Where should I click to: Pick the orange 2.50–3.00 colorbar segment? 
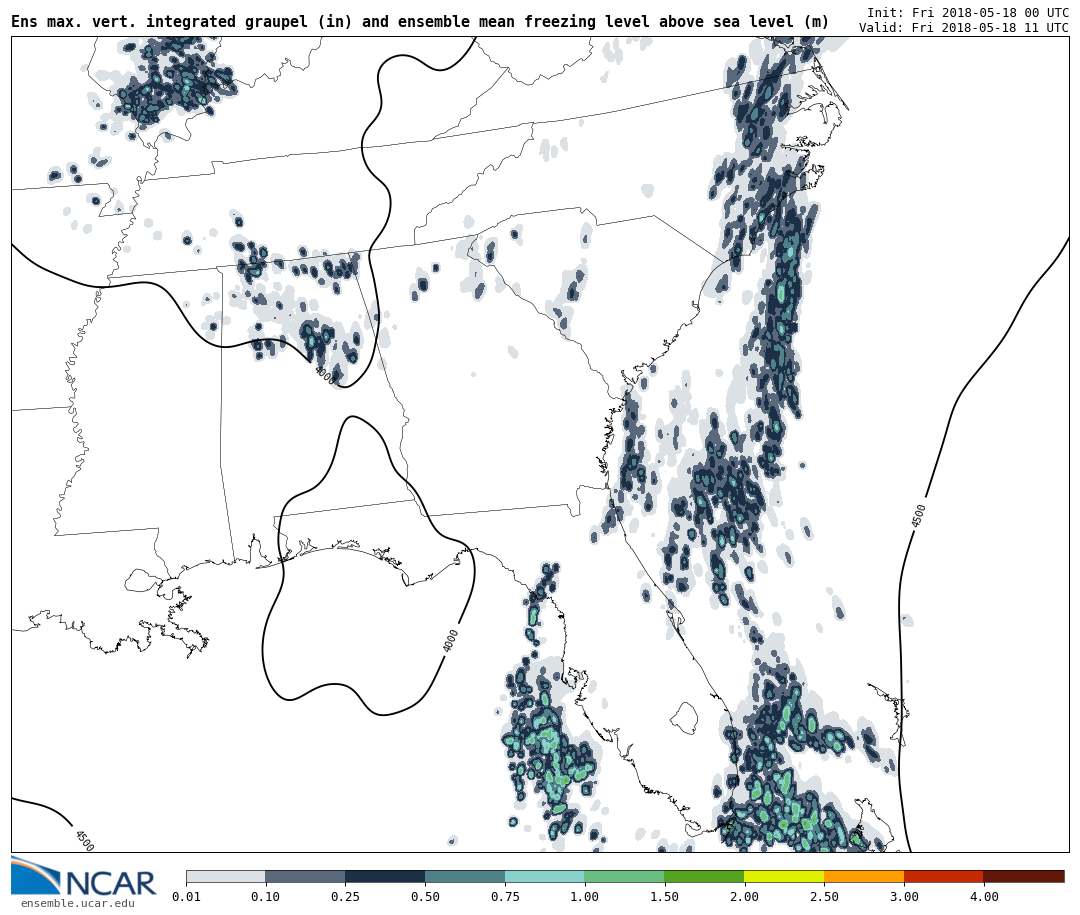click(x=863, y=876)
